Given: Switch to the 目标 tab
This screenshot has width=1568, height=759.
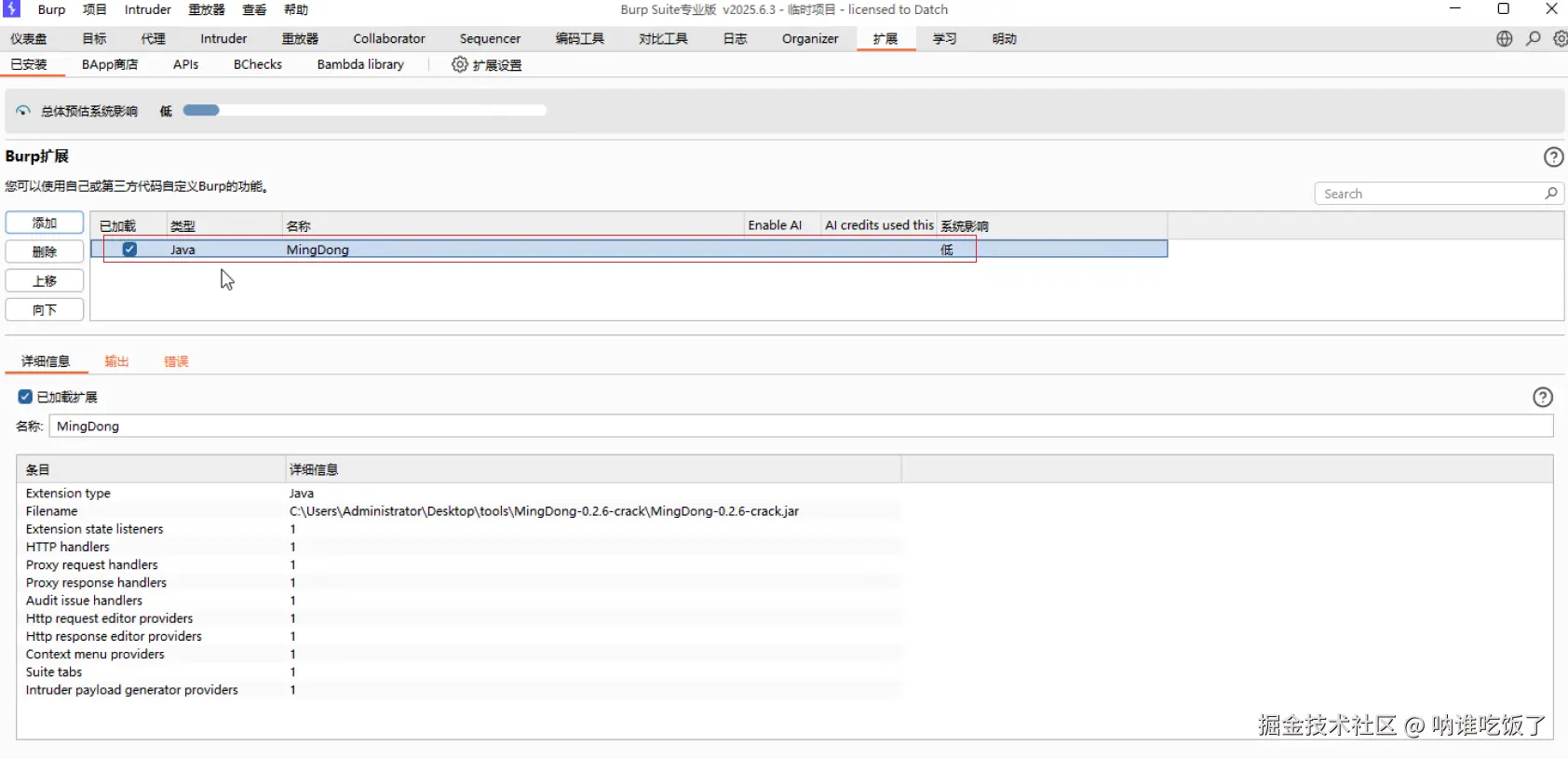Looking at the screenshot, I should [x=94, y=38].
